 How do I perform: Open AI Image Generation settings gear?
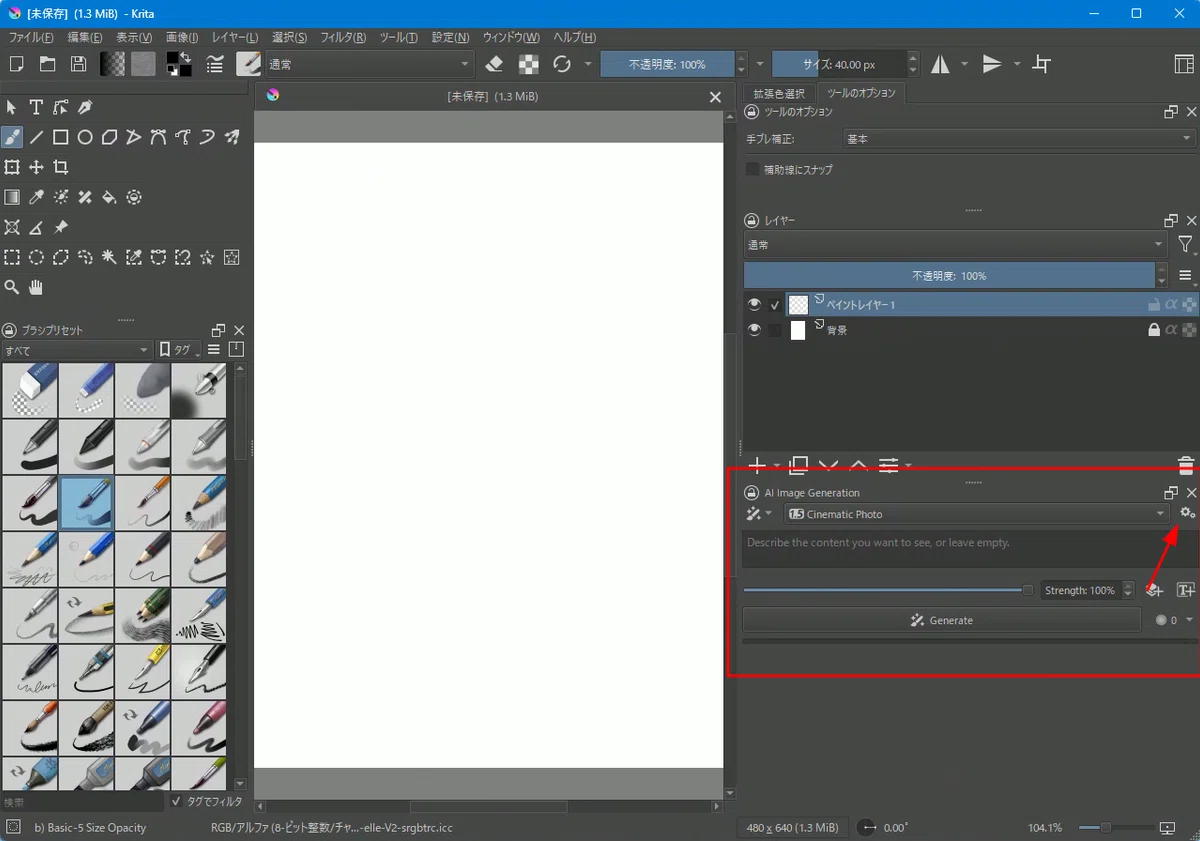coord(1187,513)
